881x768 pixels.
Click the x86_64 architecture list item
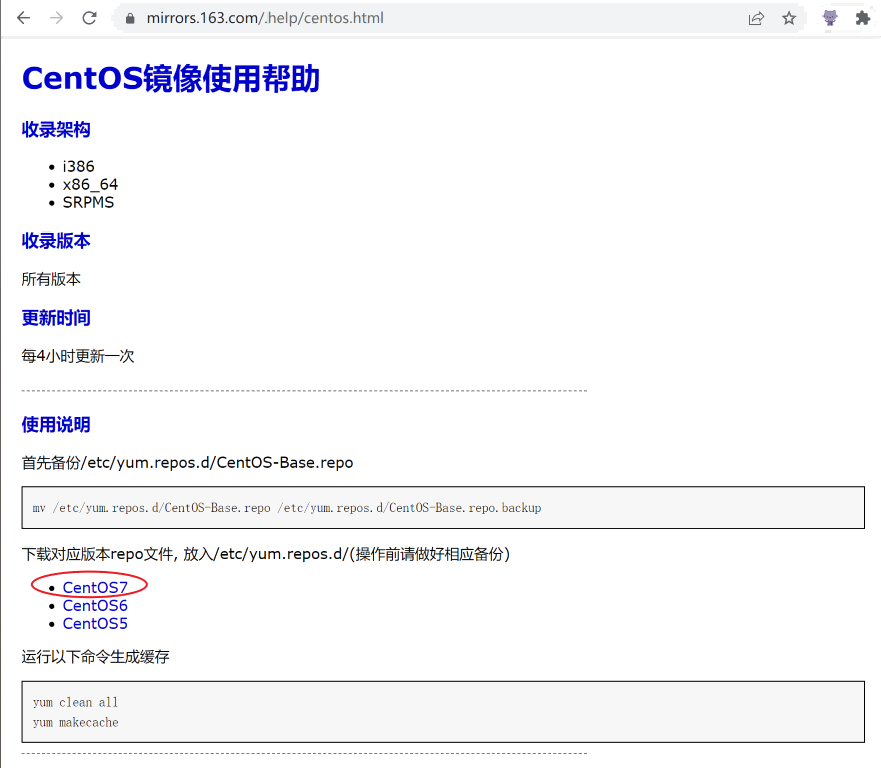[90, 184]
